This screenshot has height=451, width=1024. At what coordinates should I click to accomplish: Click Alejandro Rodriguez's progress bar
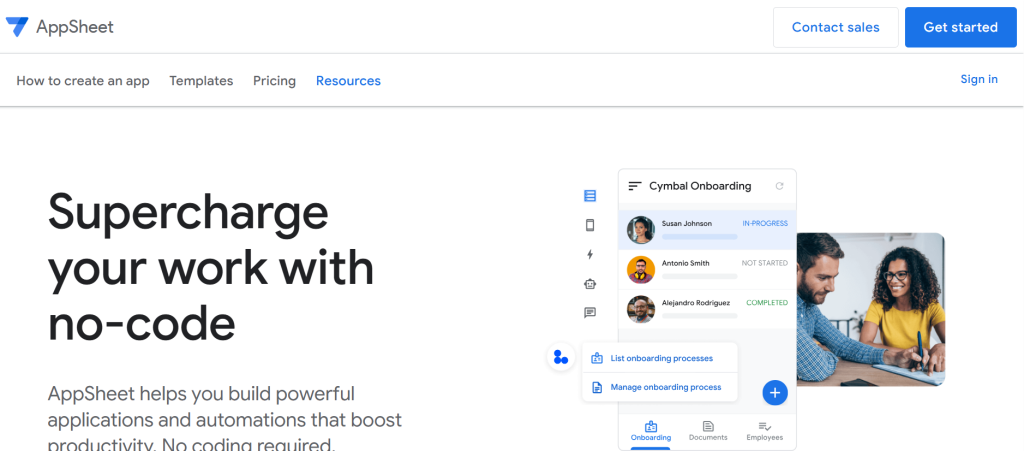point(699,316)
